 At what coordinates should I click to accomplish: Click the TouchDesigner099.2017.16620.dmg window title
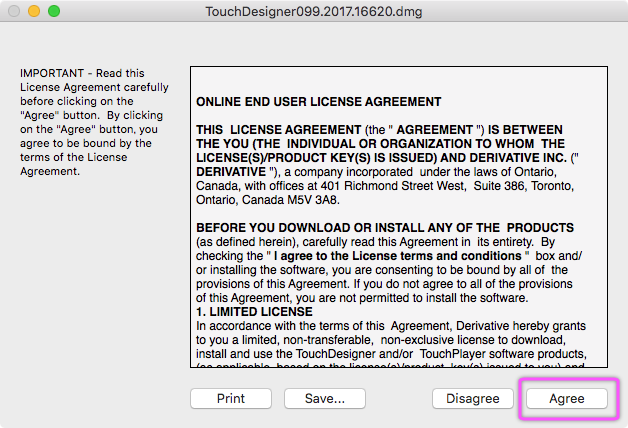tap(314, 11)
